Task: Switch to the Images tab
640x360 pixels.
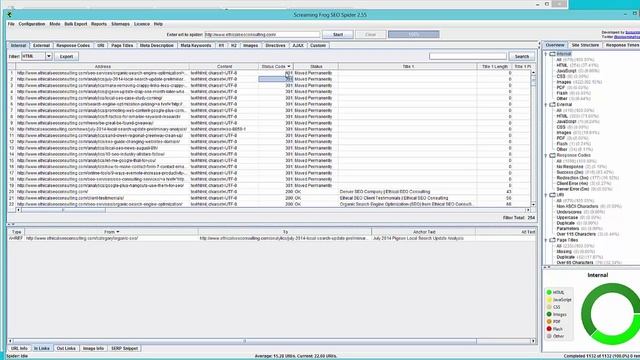Action: coord(251,45)
